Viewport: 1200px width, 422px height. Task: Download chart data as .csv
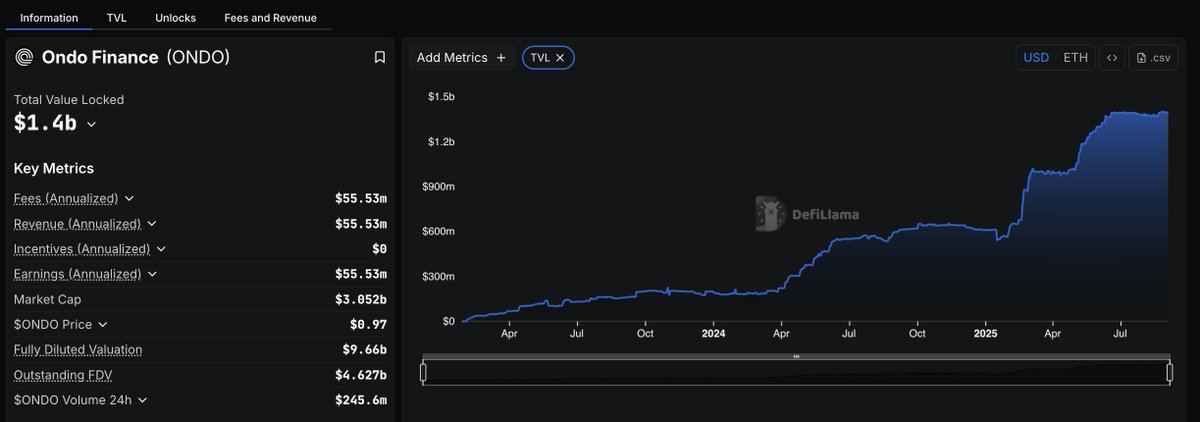point(1153,58)
